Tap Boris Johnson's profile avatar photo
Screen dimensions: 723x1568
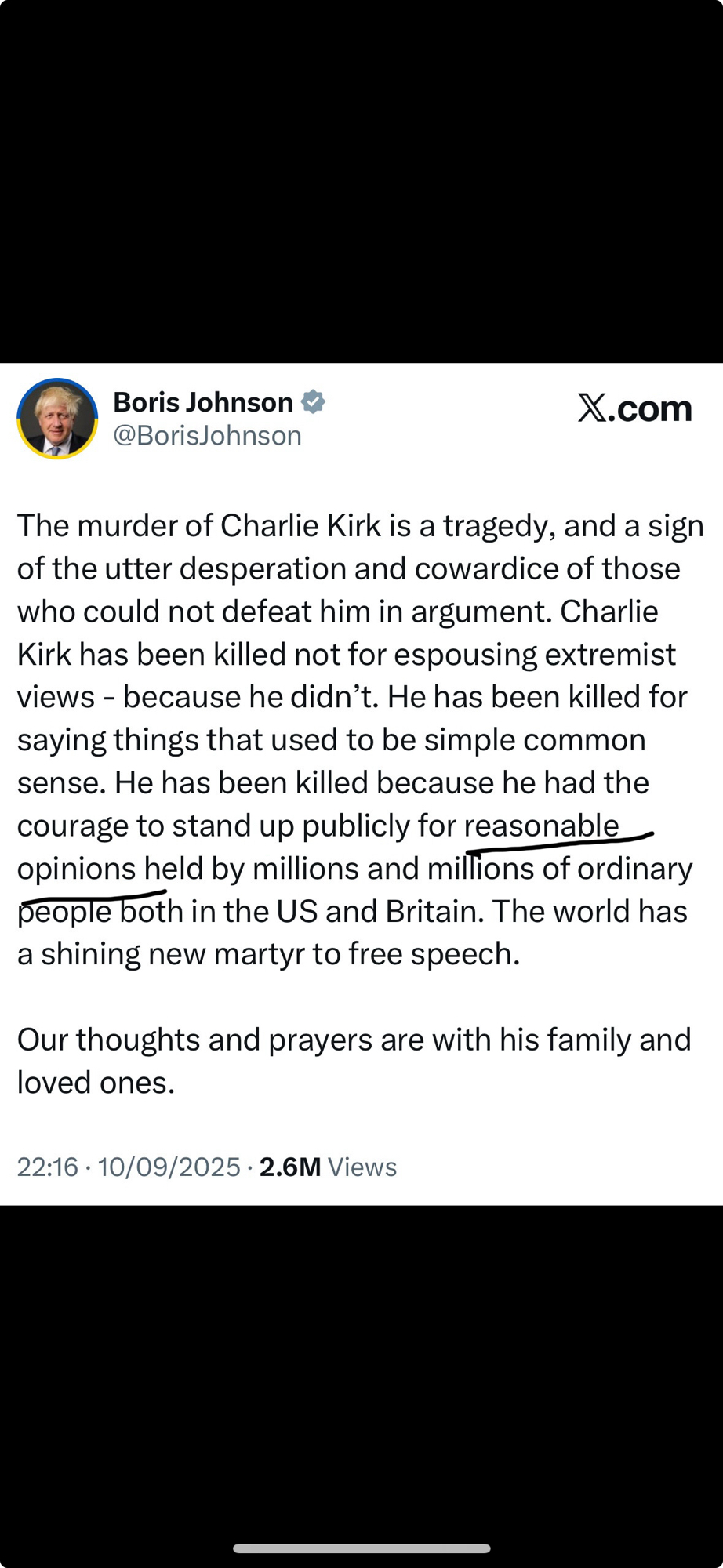pyautogui.click(x=57, y=419)
